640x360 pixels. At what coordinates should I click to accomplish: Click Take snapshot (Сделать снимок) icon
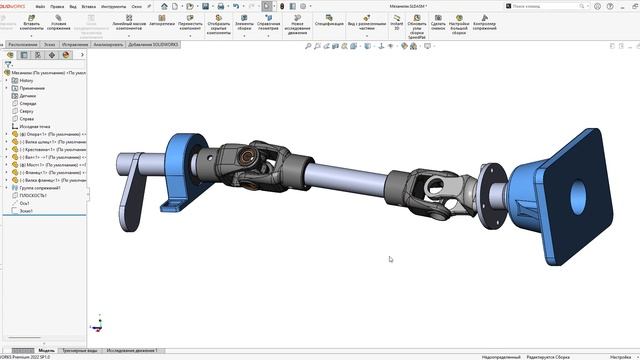tap(438, 18)
